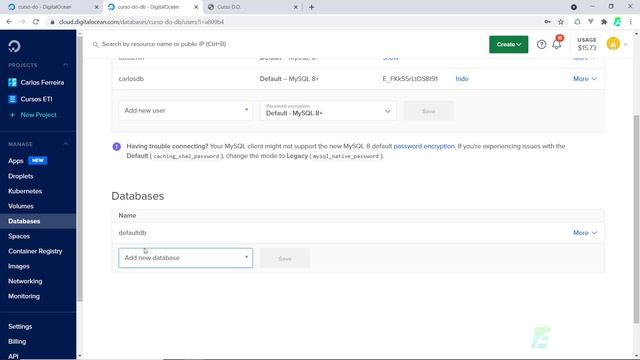Go to Spaces in the sidebar
640x360 pixels.
click(19, 236)
